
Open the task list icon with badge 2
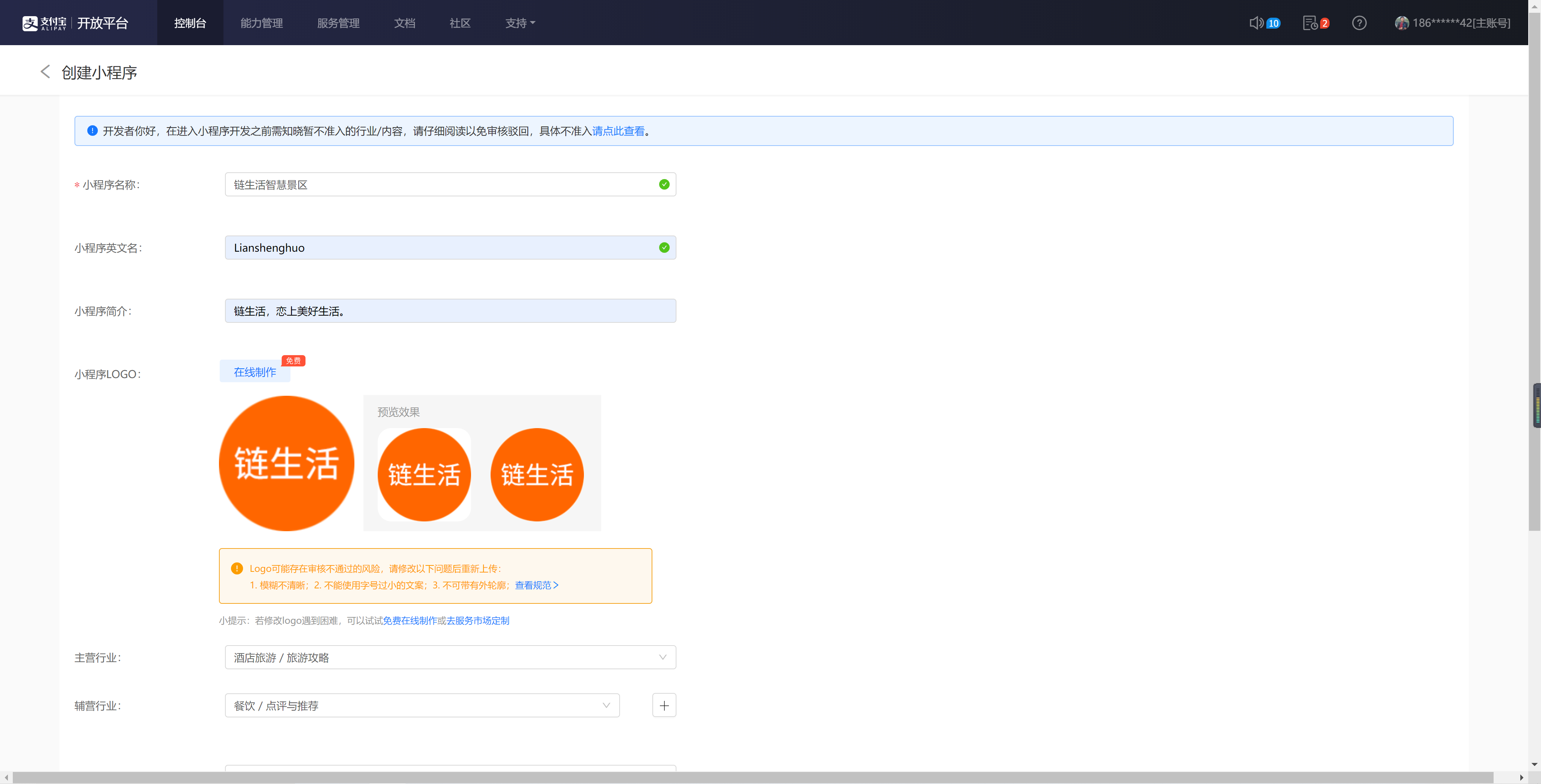(1310, 23)
